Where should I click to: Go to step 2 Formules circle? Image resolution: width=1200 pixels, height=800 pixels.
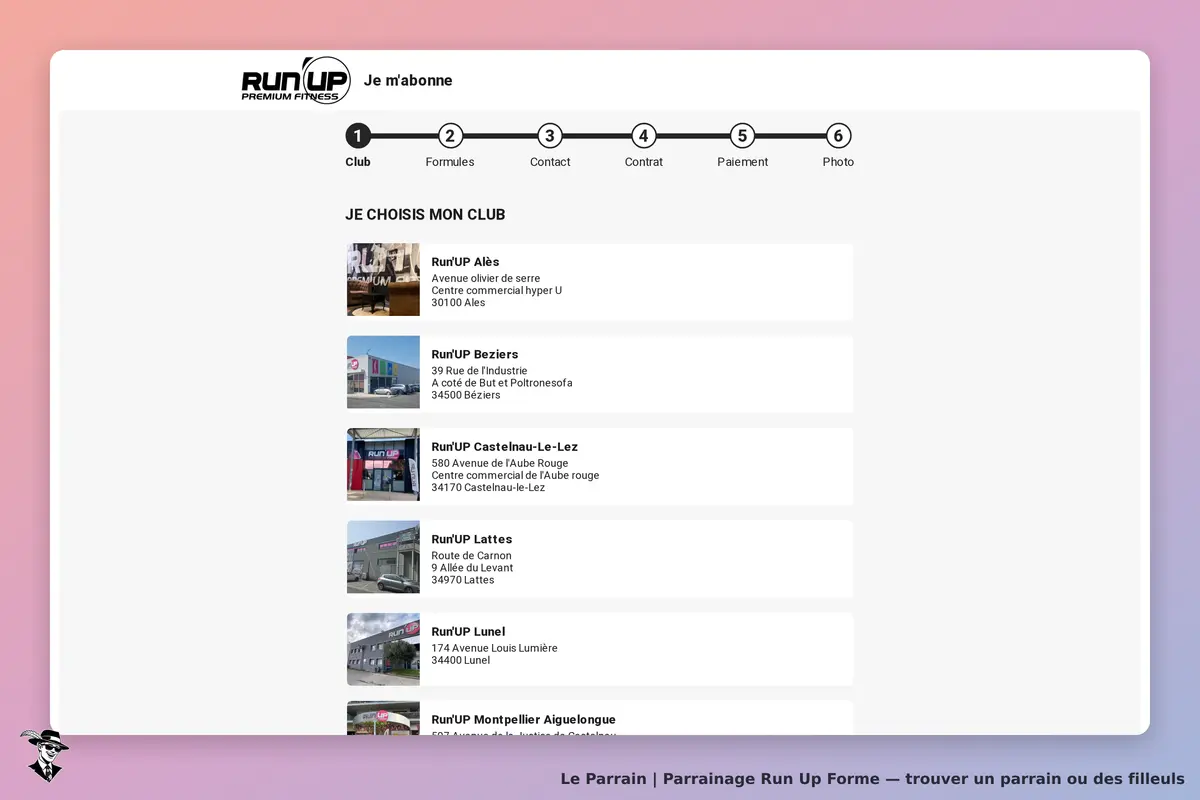(x=450, y=136)
